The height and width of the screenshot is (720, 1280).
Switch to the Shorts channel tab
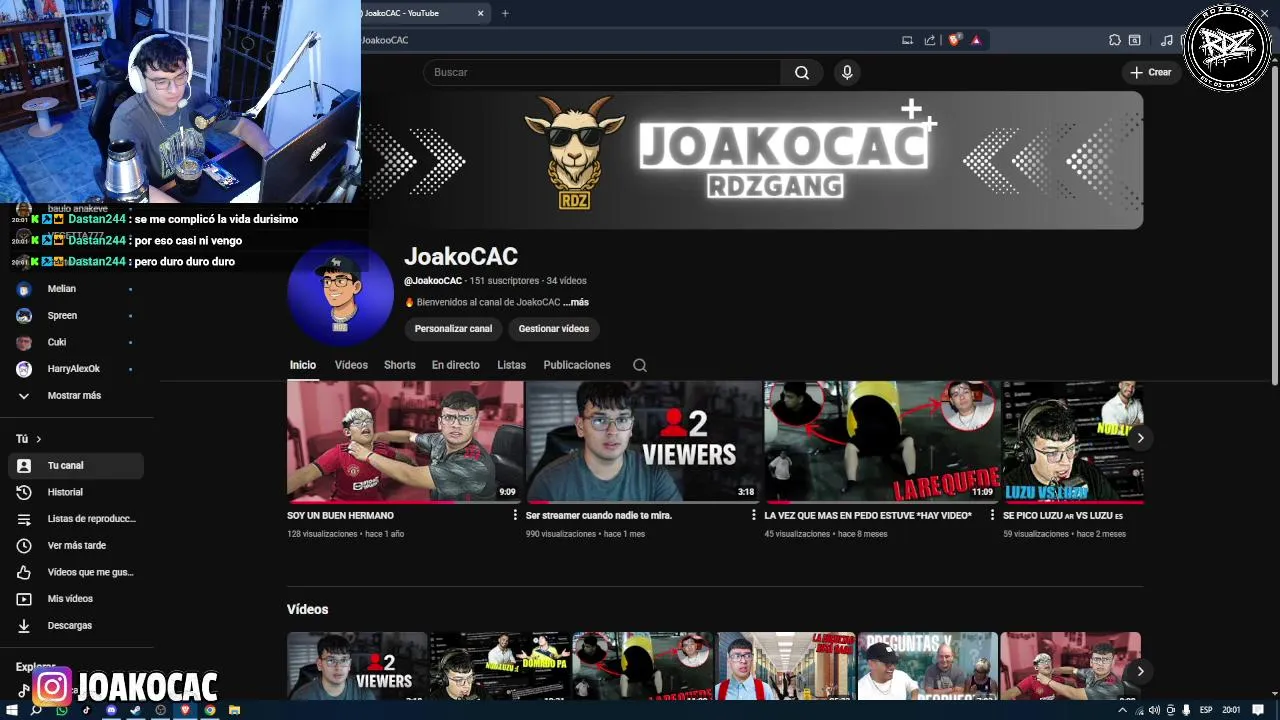tap(400, 365)
